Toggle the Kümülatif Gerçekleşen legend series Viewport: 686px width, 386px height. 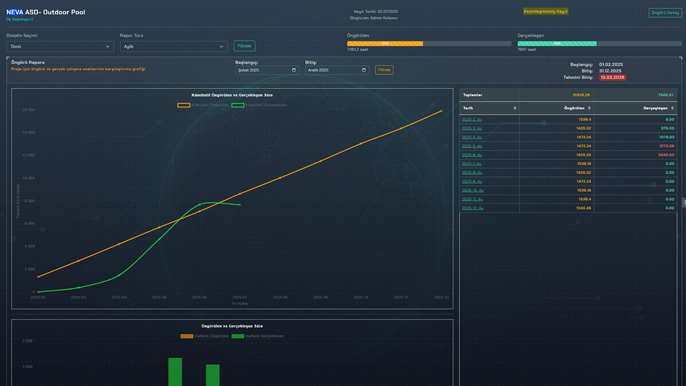pyautogui.click(x=259, y=105)
